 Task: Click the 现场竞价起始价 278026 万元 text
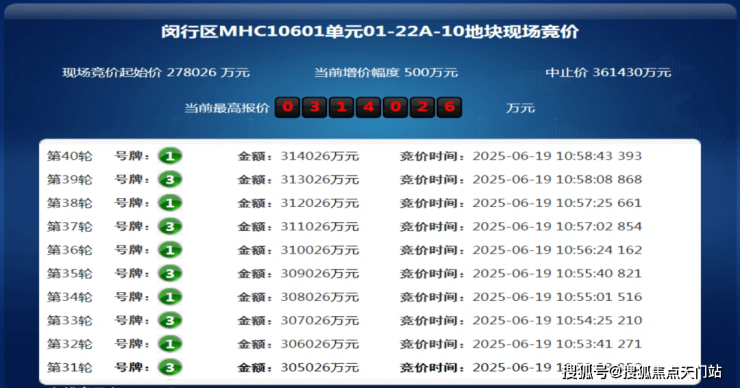tap(156, 73)
